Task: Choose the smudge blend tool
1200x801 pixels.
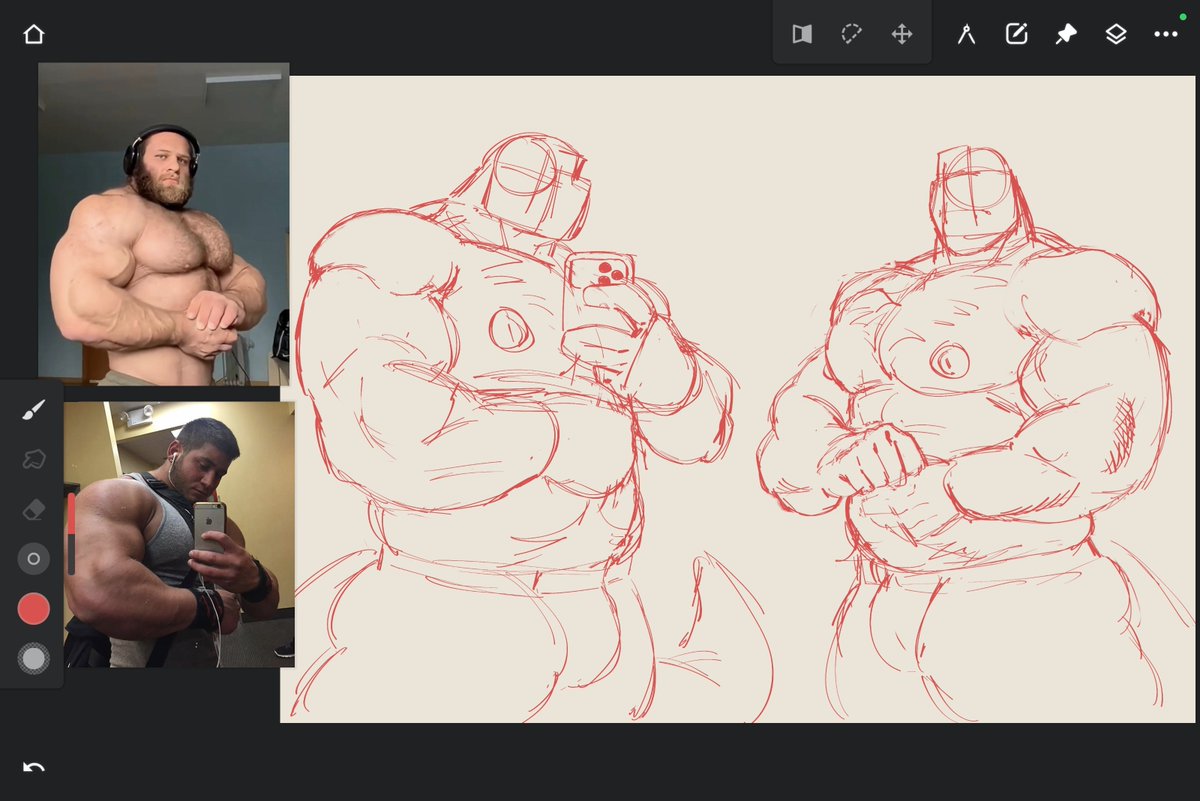Action: click(33, 460)
